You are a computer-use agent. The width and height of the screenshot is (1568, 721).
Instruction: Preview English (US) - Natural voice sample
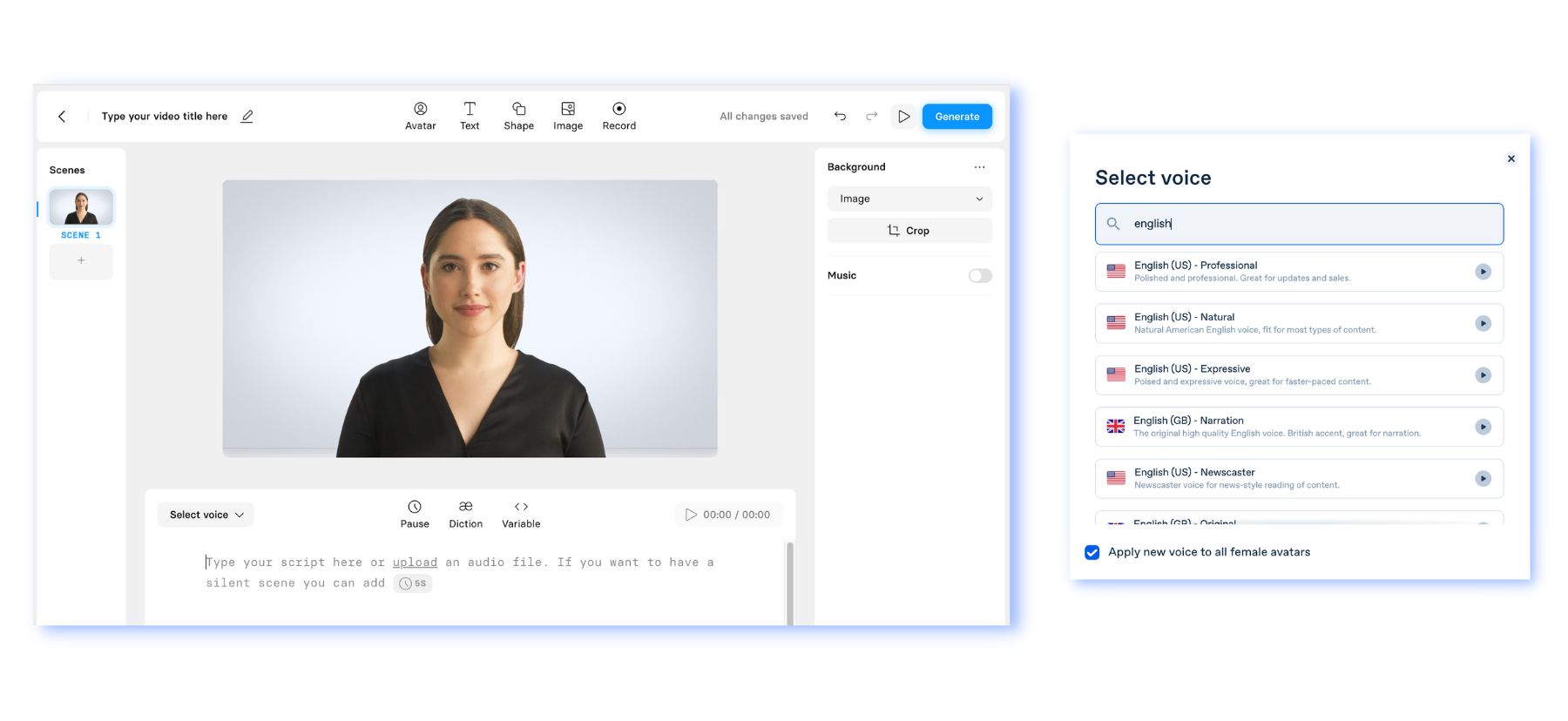[1483, 324]
